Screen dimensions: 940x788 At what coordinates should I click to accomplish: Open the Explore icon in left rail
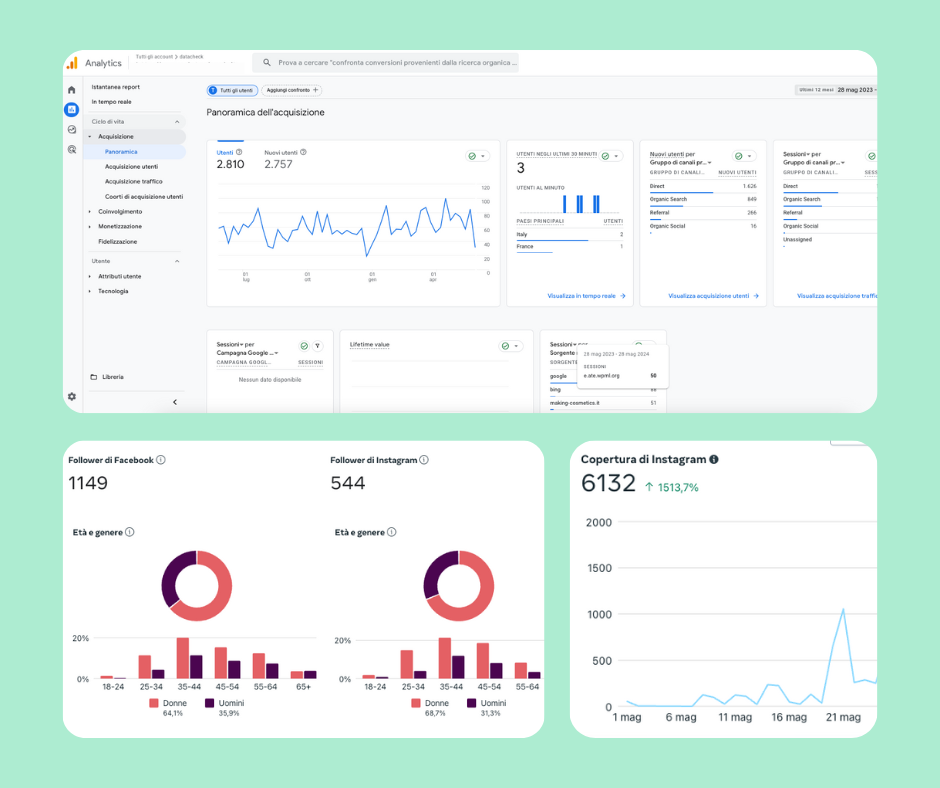click(72, 129)
